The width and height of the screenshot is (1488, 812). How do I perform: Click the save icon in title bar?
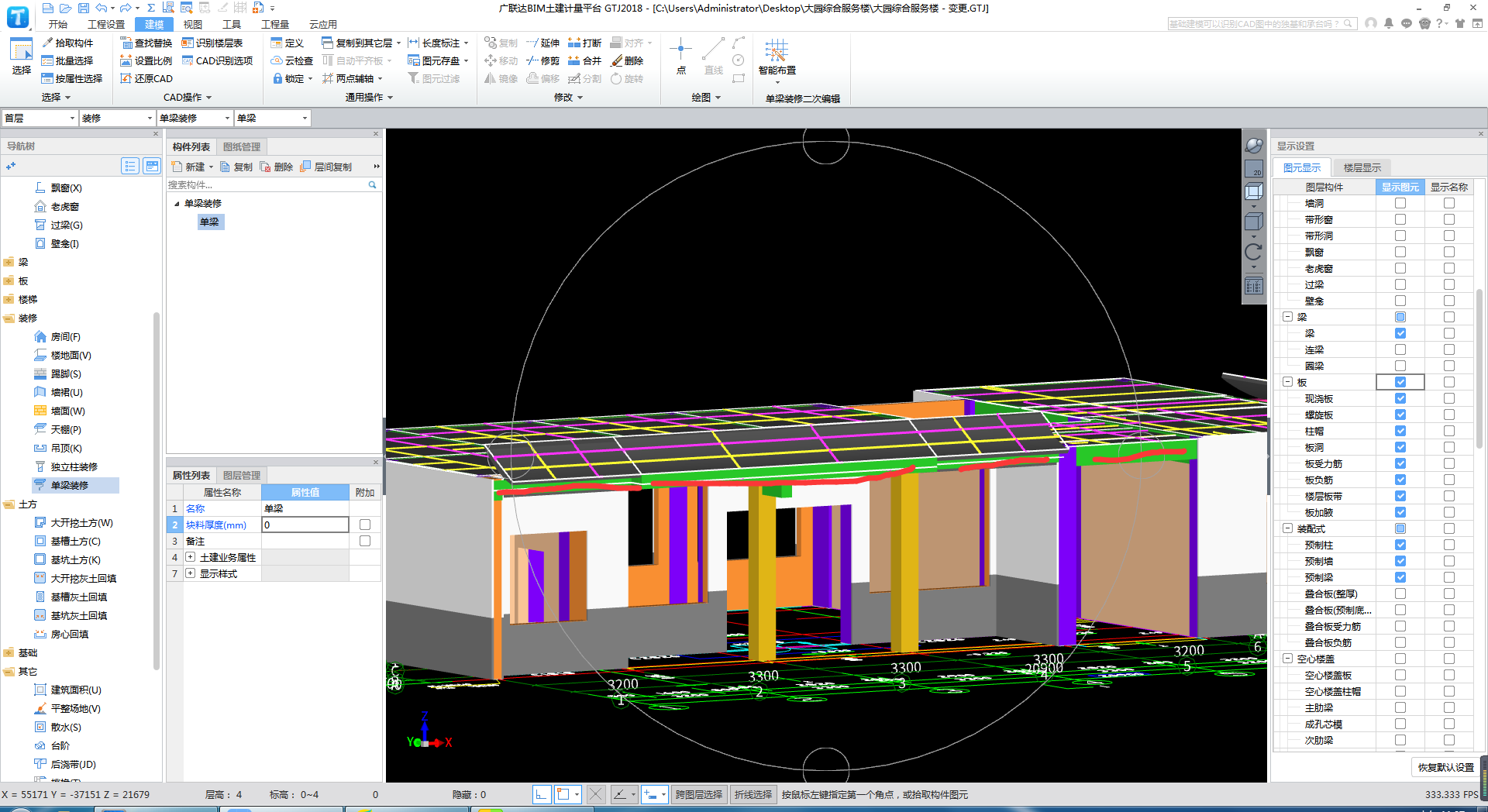pos(83,8)
